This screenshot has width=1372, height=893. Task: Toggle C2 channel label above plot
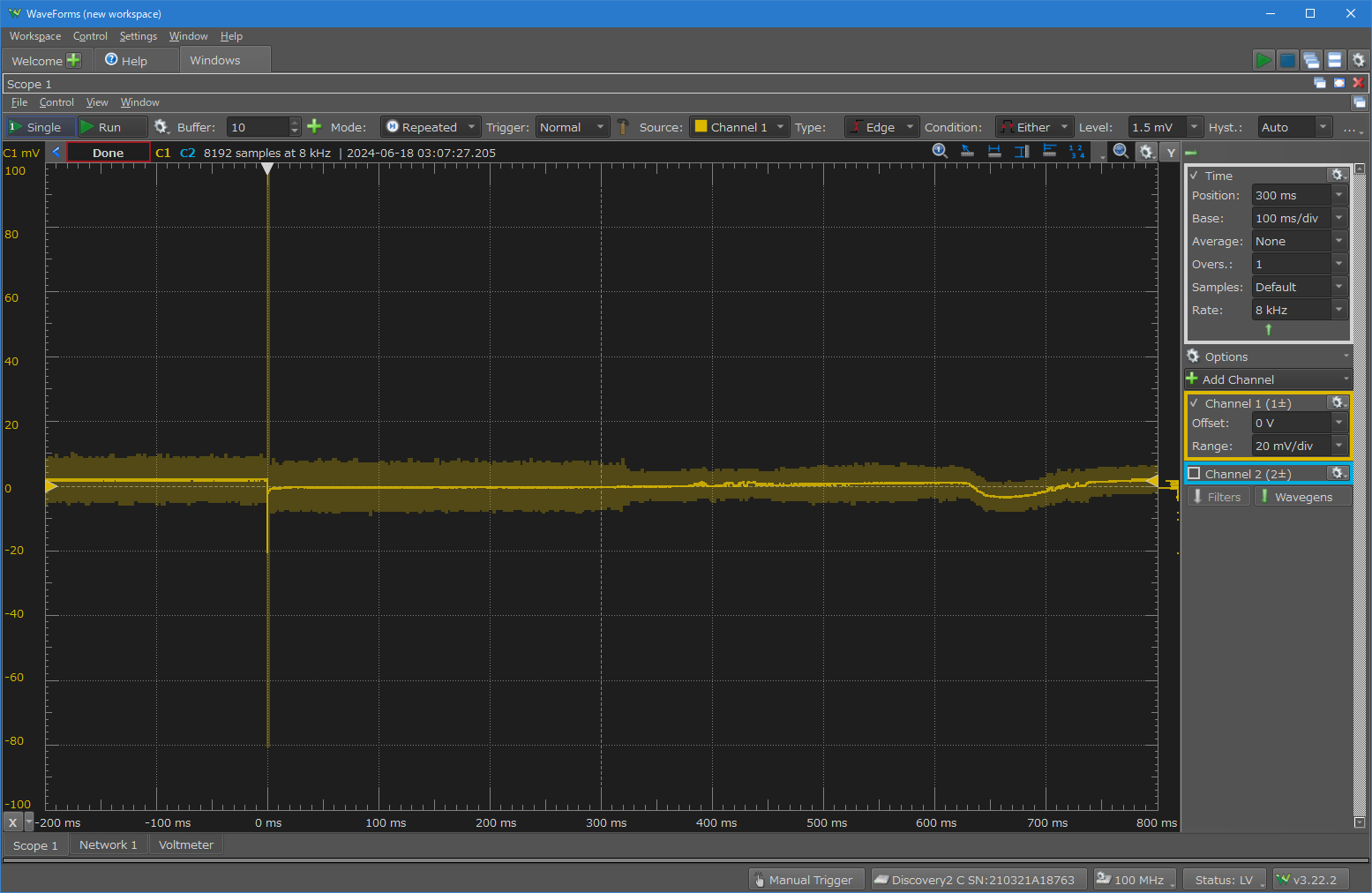tap(188, 153)
